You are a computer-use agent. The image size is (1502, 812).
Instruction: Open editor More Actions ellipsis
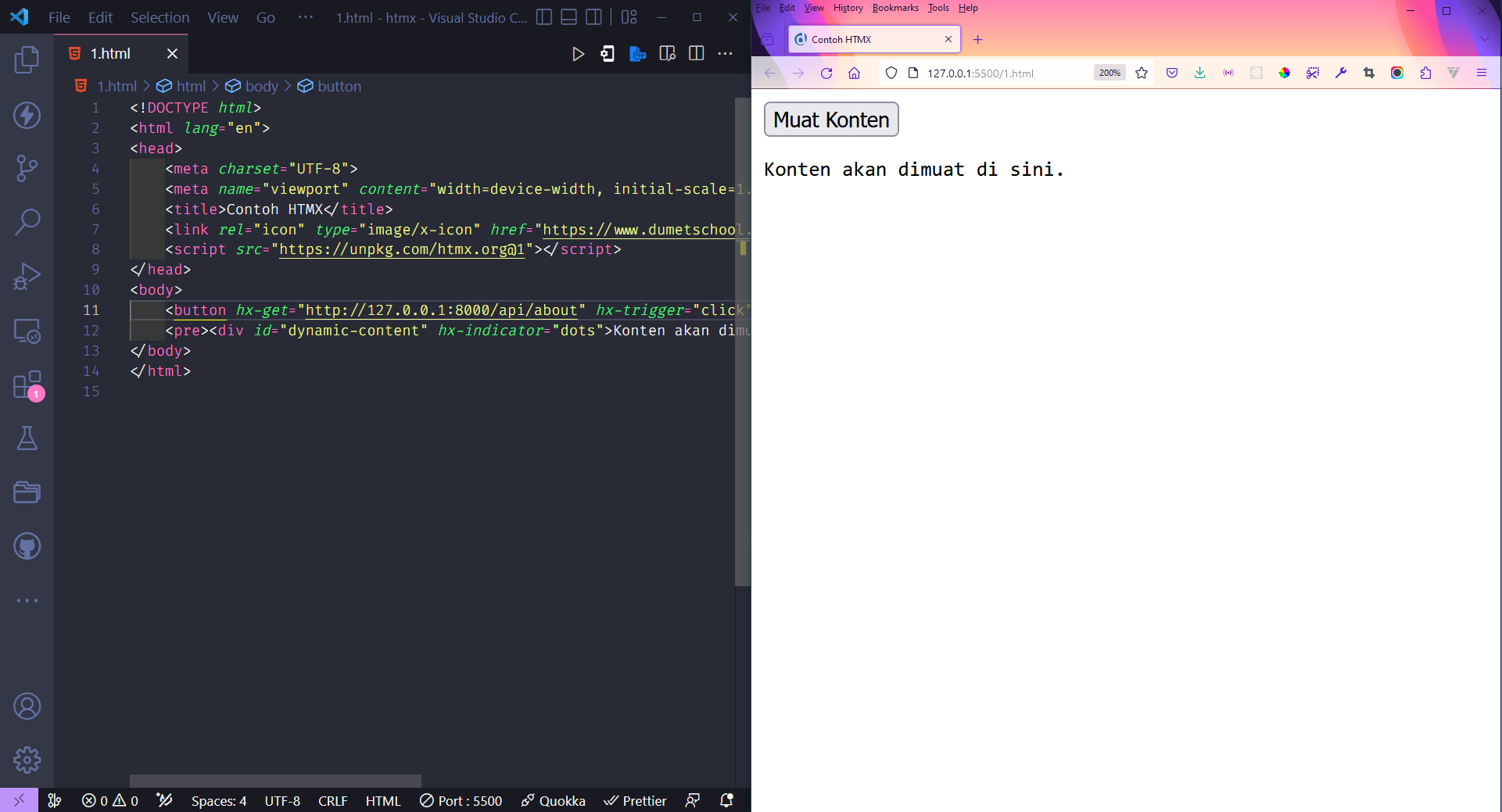pyautogui.click(x=726, y=53)
